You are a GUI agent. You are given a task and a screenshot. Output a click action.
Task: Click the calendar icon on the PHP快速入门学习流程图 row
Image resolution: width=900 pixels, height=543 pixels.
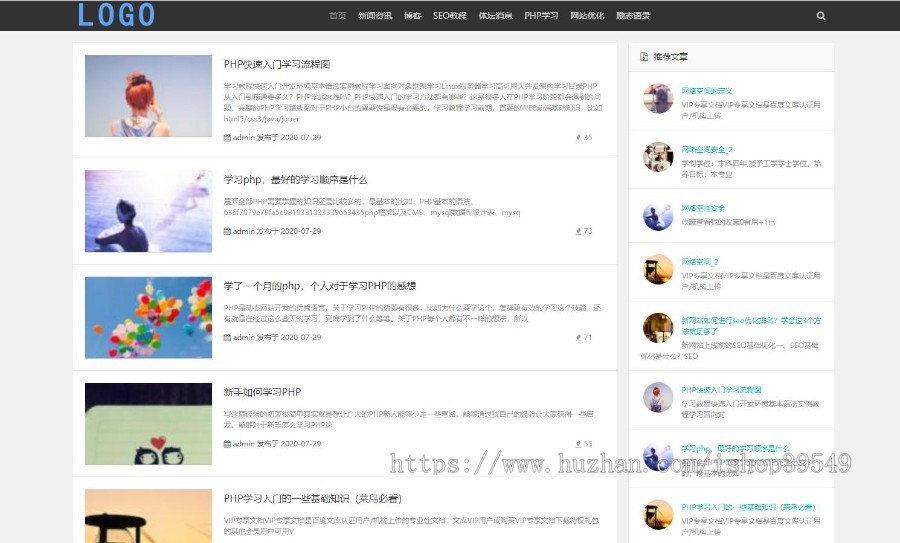point(227,137)
